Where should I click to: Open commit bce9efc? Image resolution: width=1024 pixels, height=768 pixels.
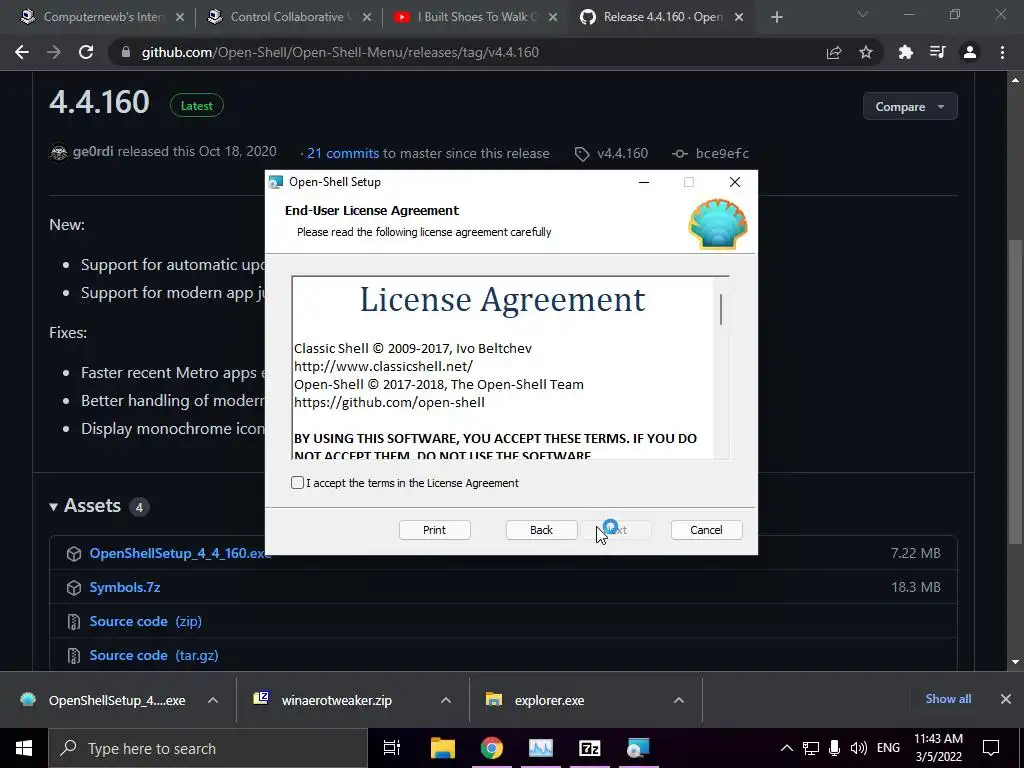pos(722,153)
